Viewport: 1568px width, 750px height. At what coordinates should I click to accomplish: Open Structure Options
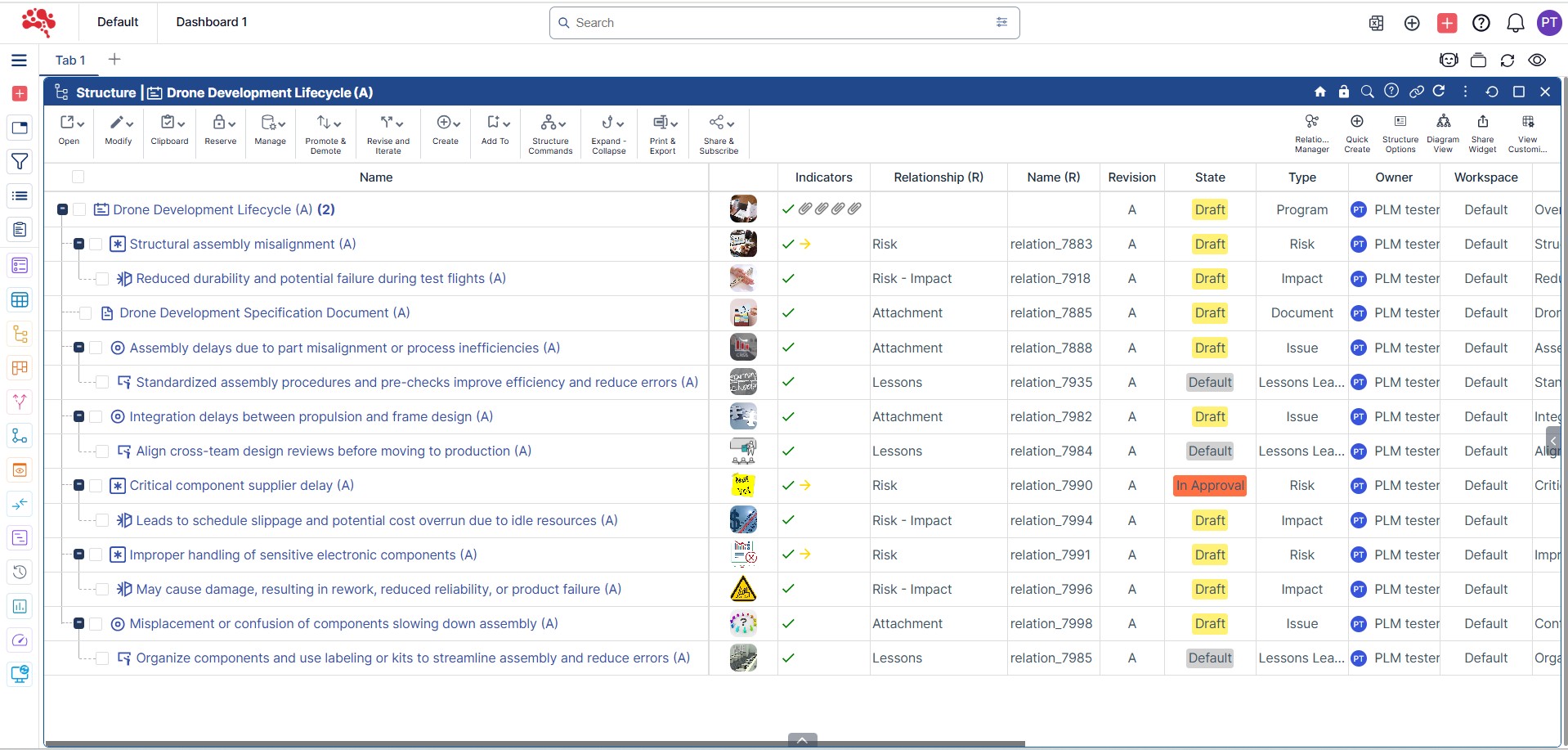(1400, 132)
